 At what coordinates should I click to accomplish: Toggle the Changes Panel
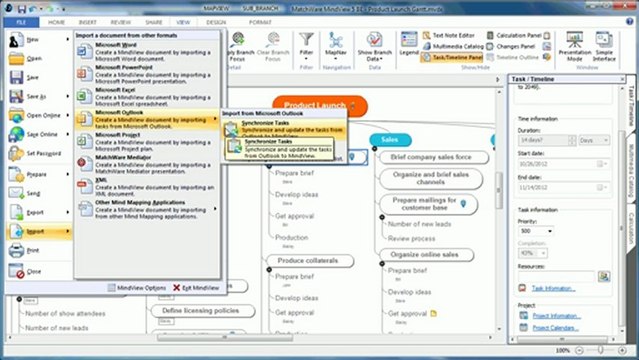[x=511, y=46]
